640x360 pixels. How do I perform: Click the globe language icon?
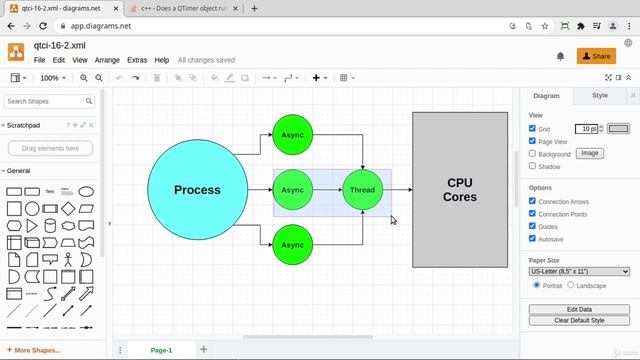click(x=628, y=43)
